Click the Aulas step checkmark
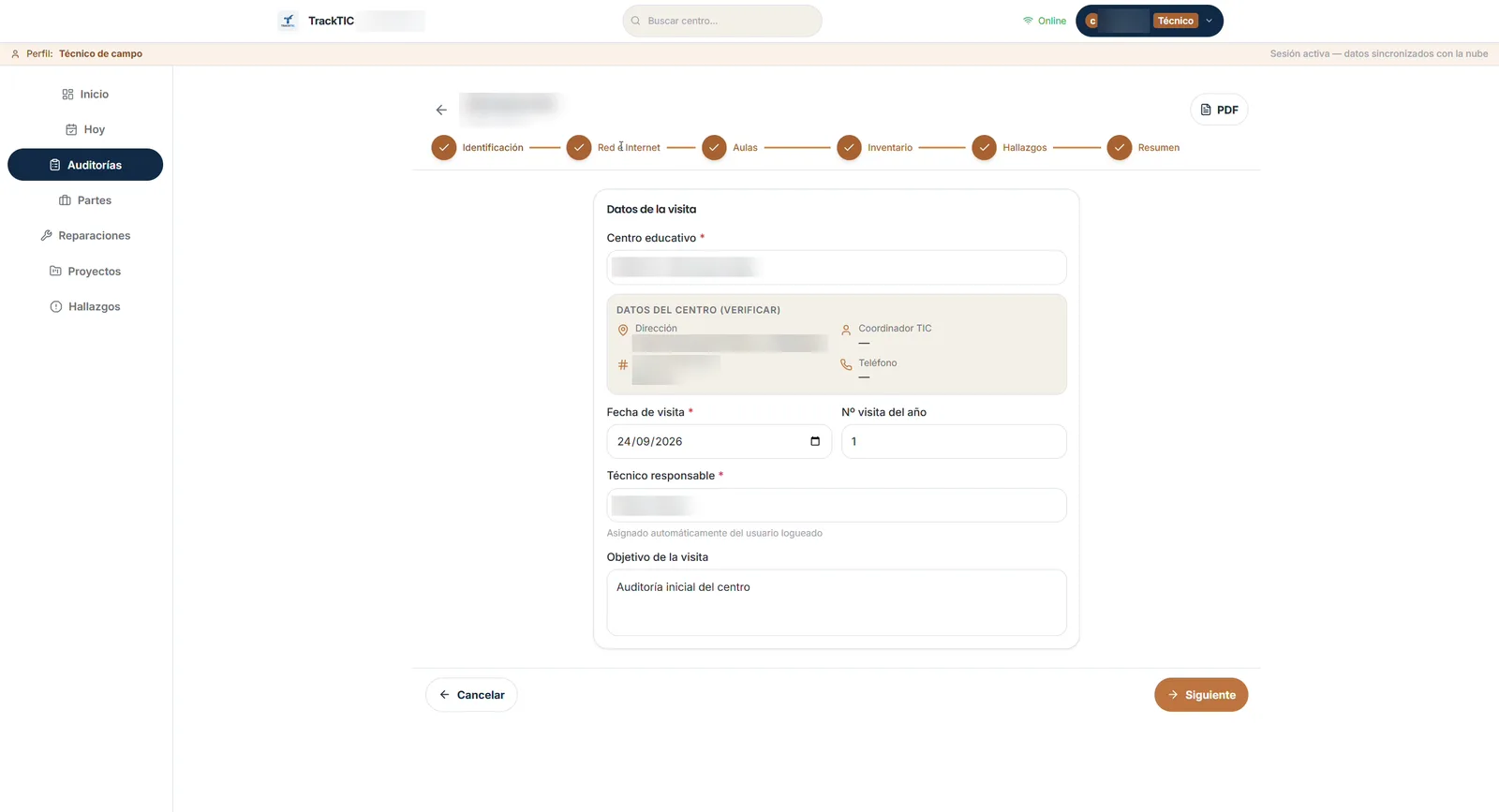1499x812 pixels. (714, 148)
